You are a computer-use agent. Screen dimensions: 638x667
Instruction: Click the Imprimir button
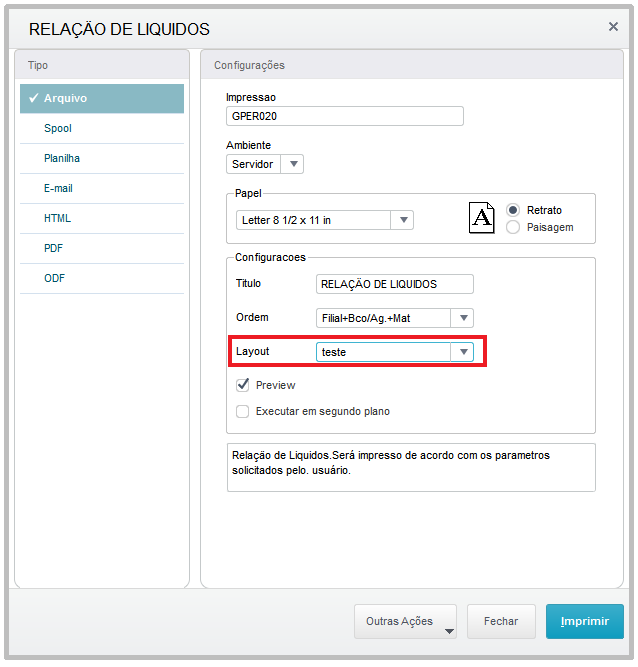tap(585, 621)
